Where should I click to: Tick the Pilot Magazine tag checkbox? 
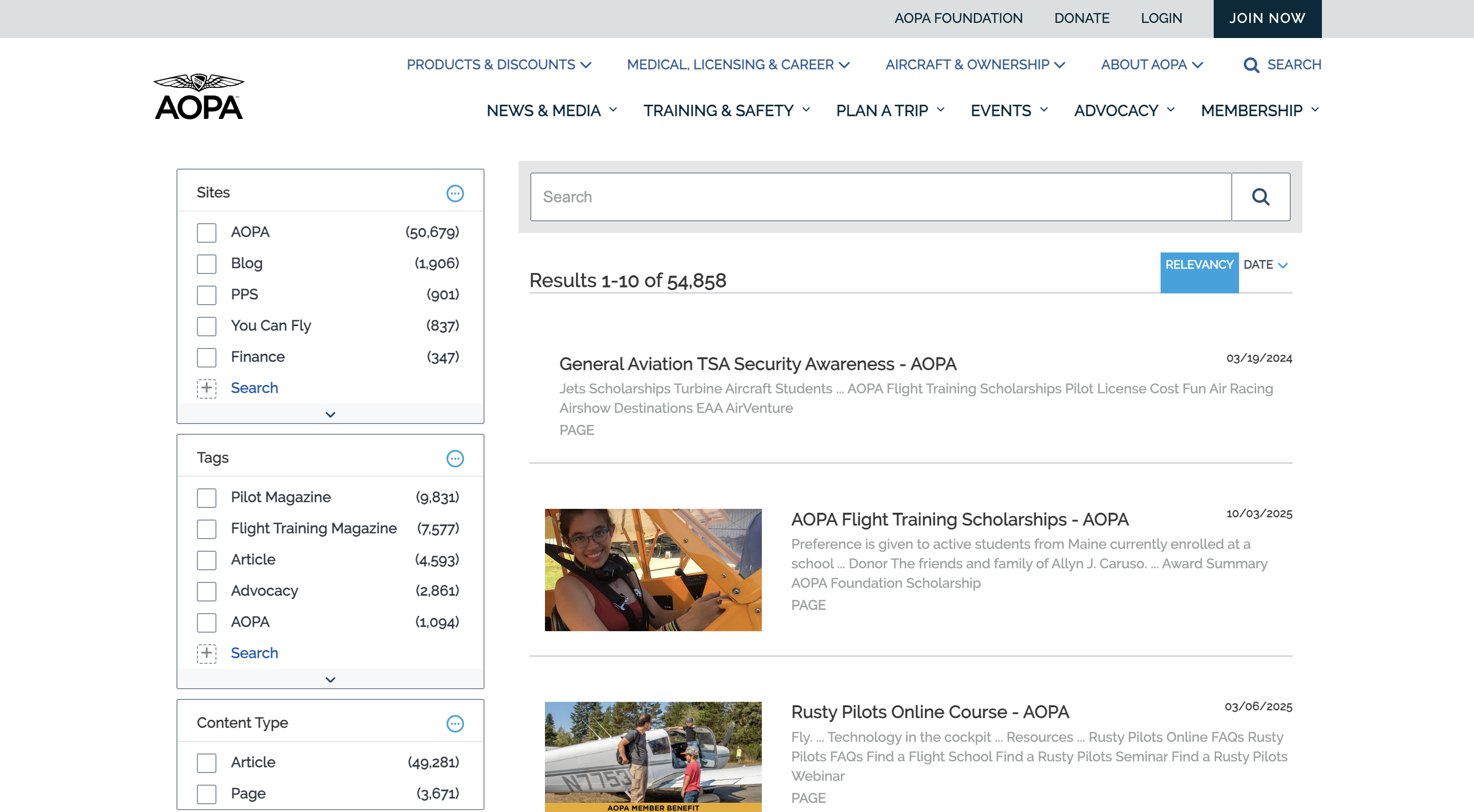pyautogui.click(x=207, y=498)
